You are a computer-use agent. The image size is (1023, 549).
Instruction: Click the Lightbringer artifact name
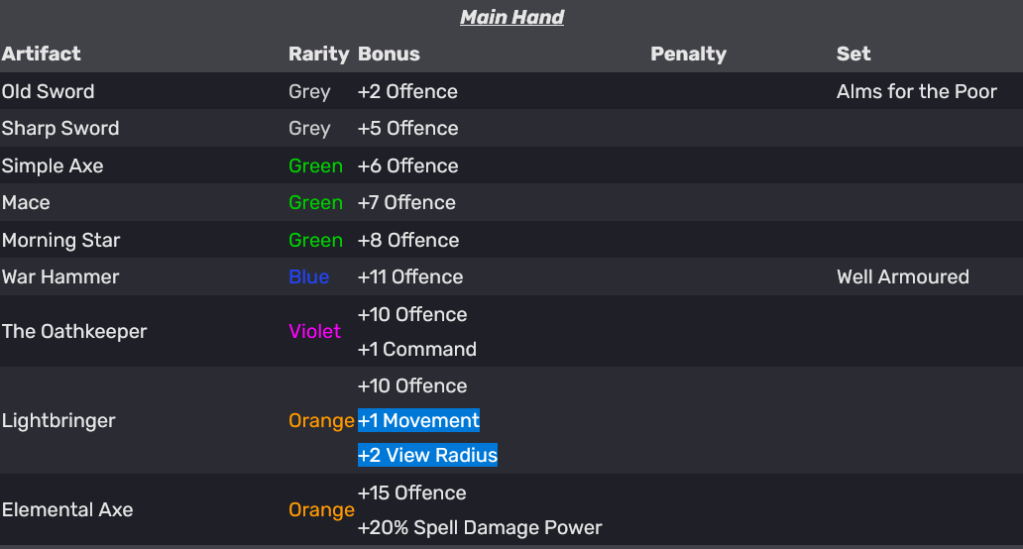pos(58,421)
